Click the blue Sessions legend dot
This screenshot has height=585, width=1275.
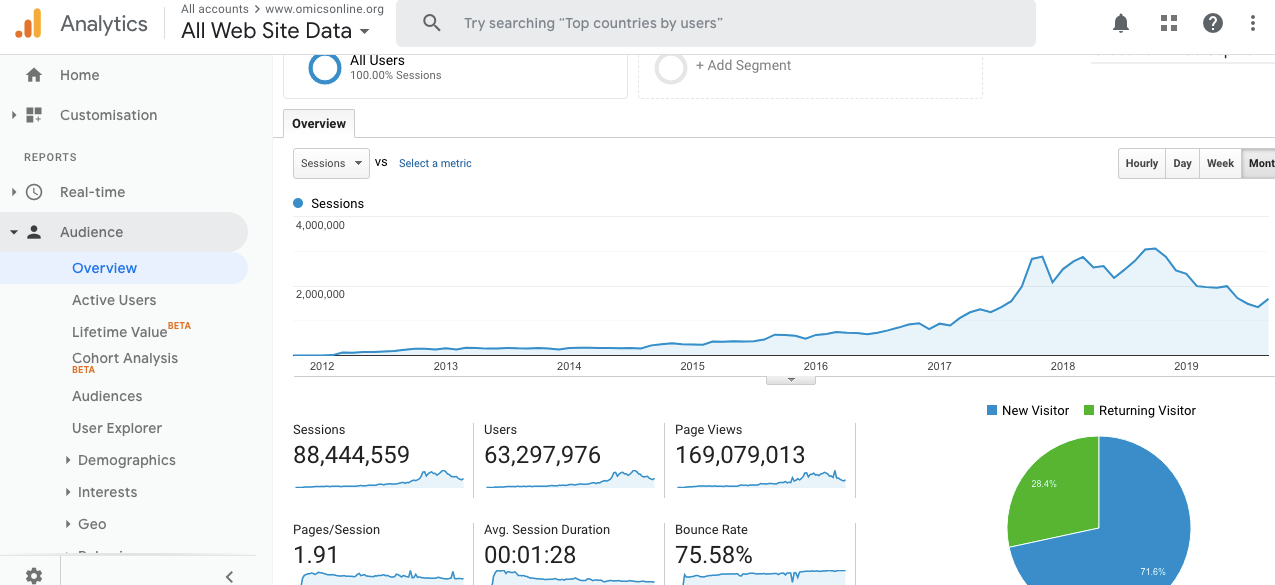[298, 203]
